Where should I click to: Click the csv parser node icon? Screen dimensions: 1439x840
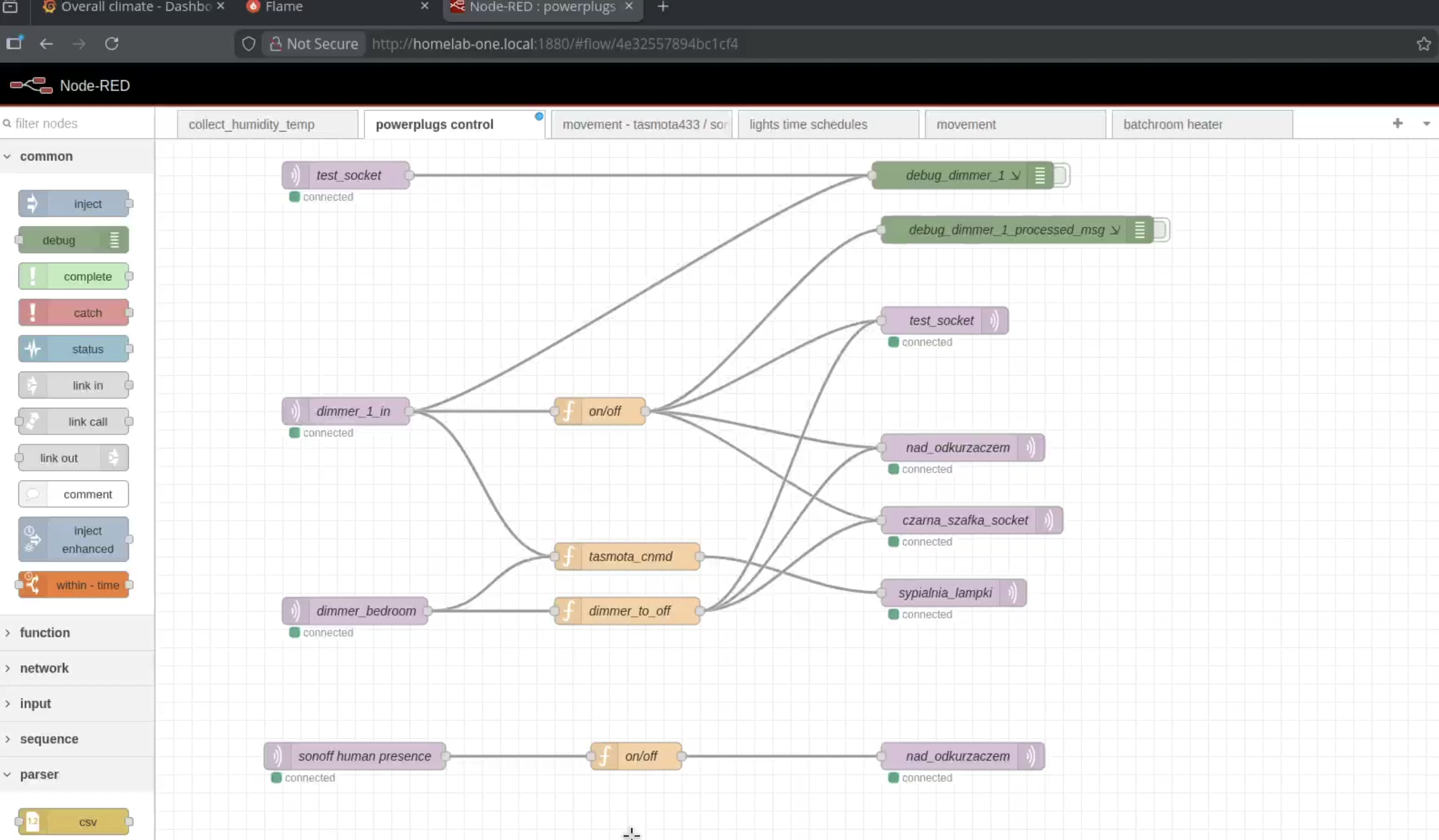click(32, 822)
